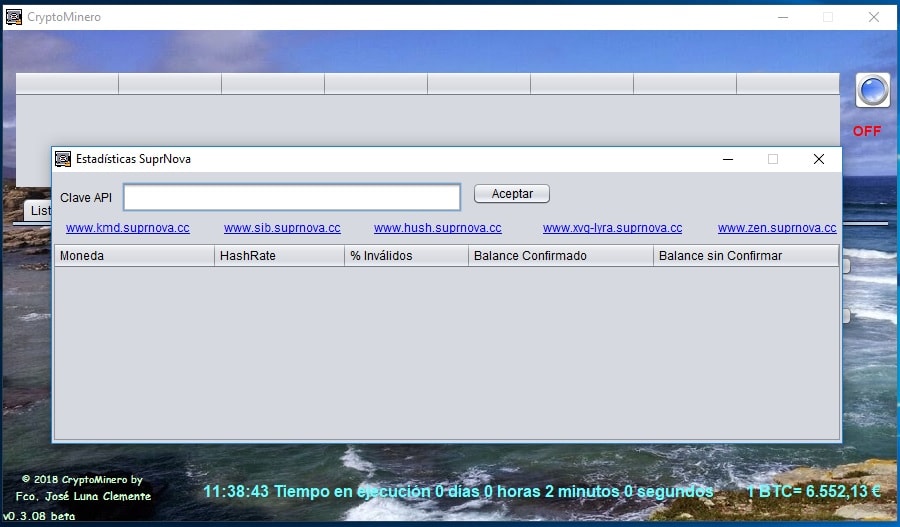Click the % Inválidos column header

point(406,255)
